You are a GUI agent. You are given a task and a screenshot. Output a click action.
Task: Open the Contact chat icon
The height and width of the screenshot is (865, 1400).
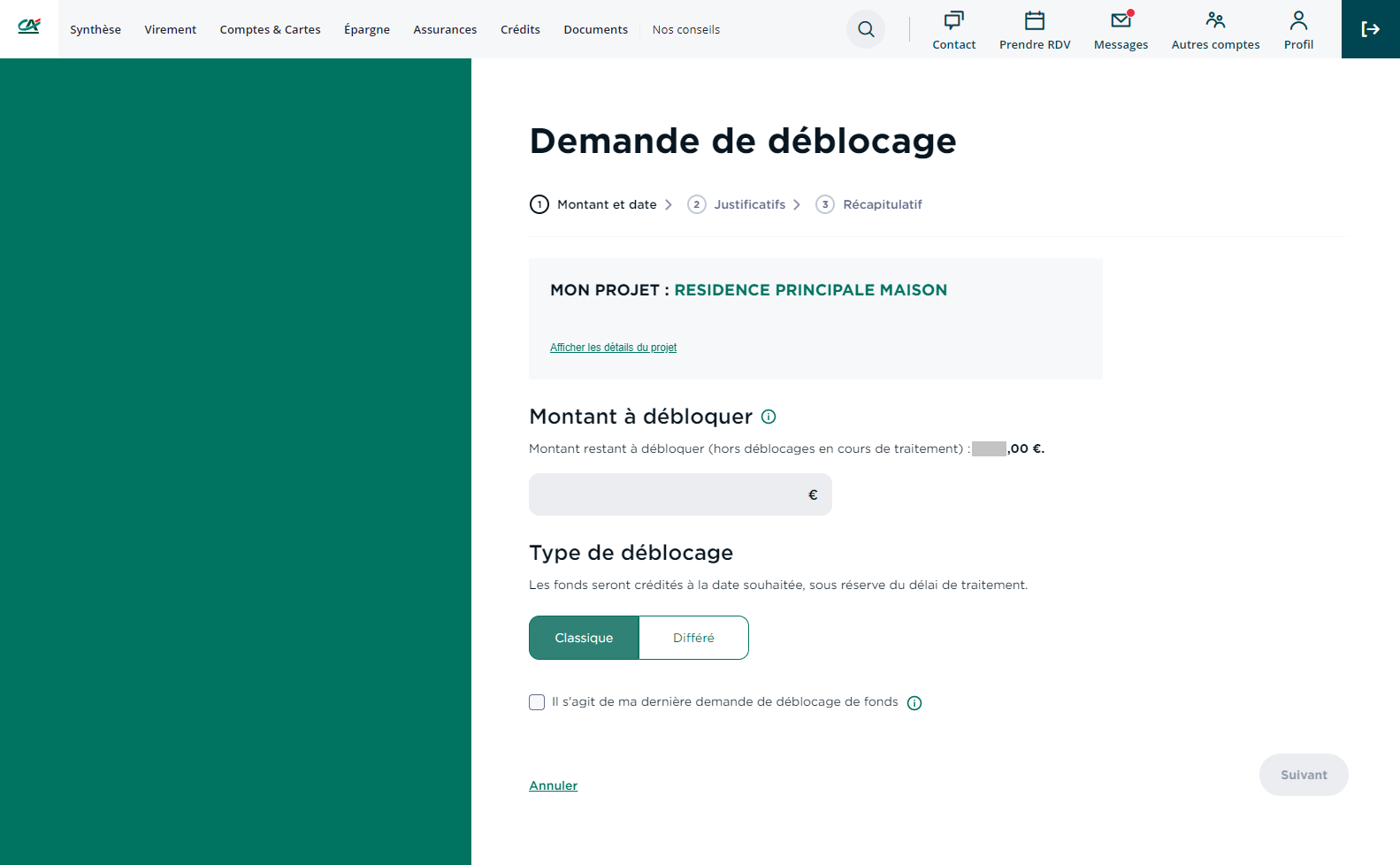[x=953, y=21]
